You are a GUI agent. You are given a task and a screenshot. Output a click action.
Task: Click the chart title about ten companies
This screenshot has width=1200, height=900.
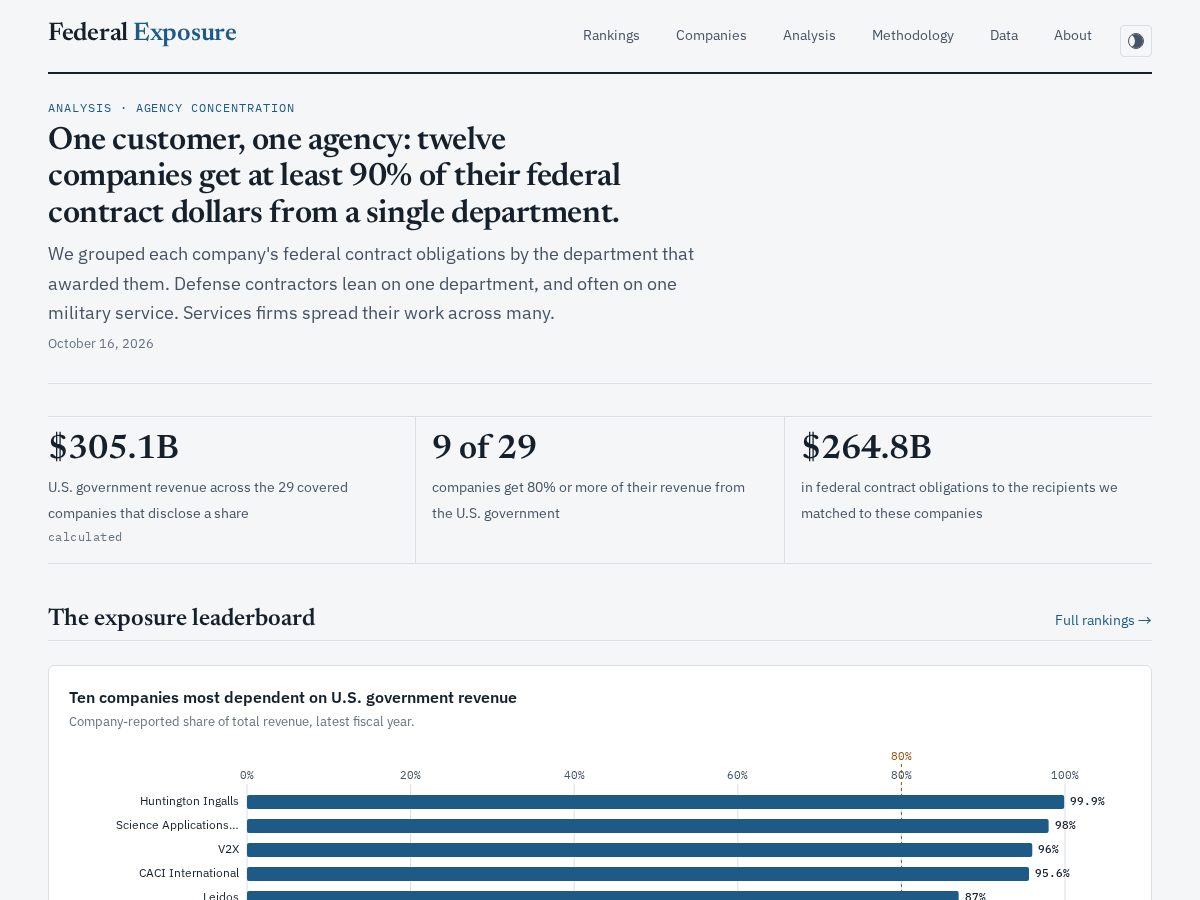tap(293, 698)
